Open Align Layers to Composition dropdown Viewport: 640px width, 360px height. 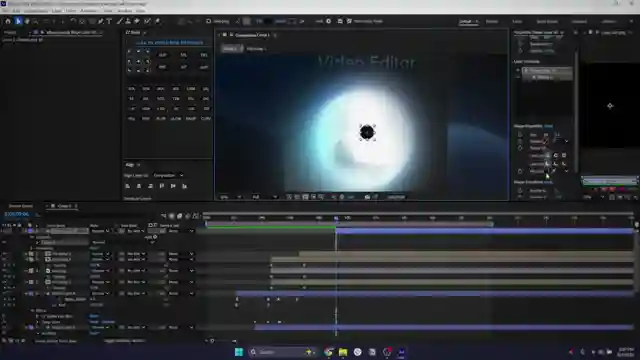(x=168, y=176)
